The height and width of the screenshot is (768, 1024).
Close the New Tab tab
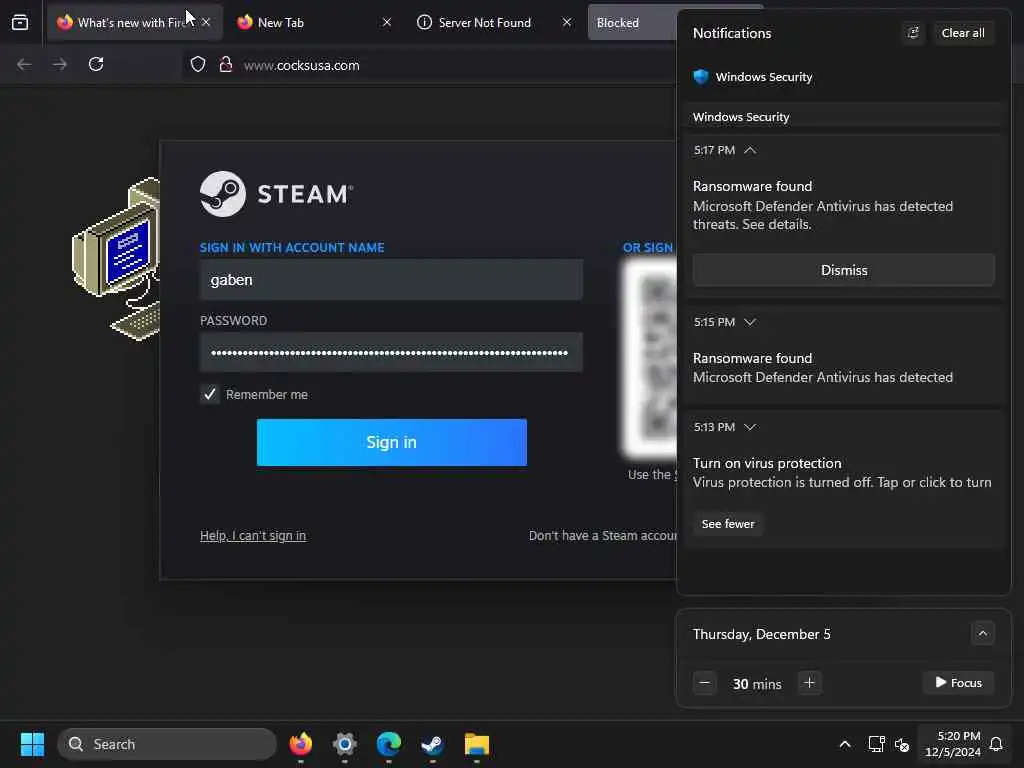pyautogui.click(x=387, y=22)
